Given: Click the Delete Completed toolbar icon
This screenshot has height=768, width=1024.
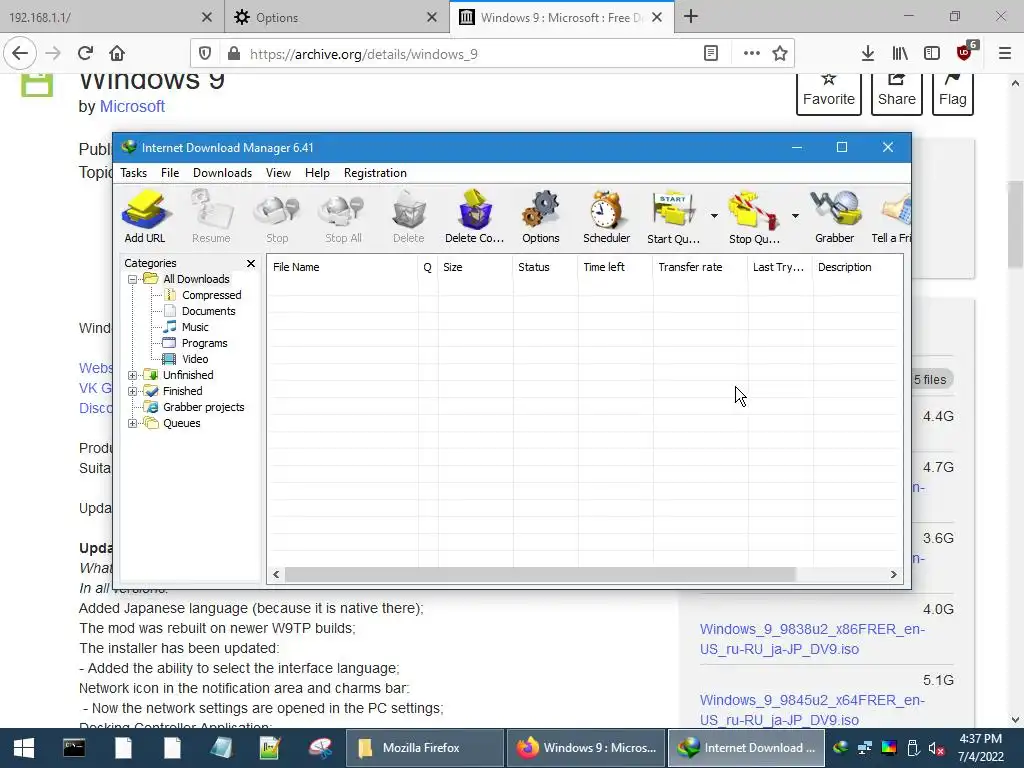Looking at the screenshot, I should coord(475,217).
